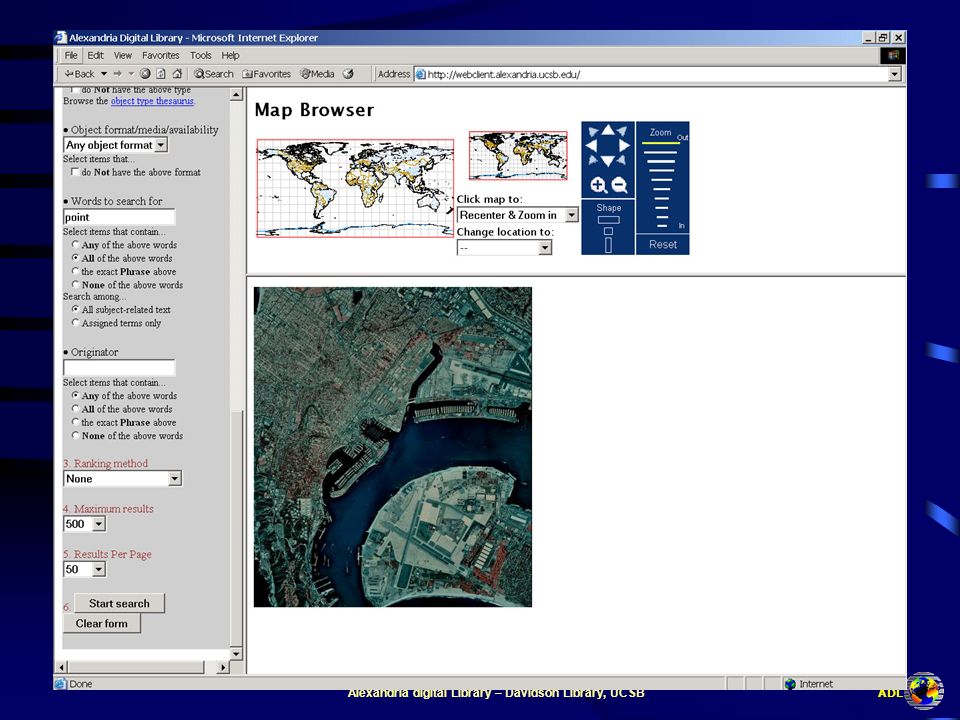
Task: Select 'the exact Phrase above' under Words
Action: coord(75,271)
